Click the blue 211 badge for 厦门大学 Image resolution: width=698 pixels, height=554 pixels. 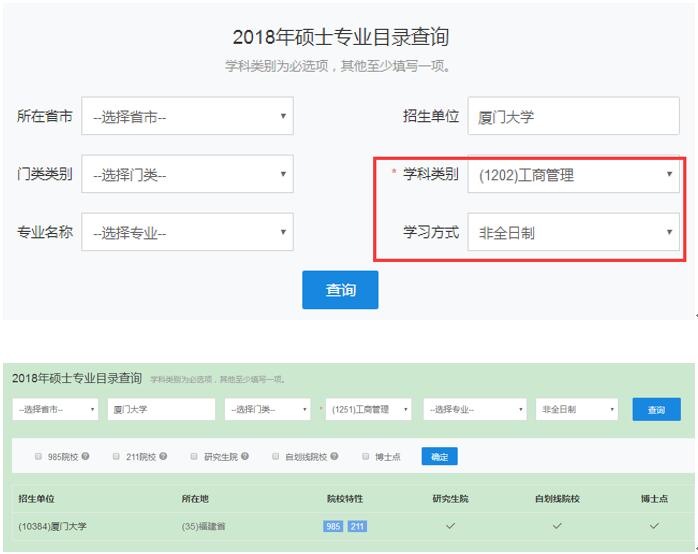tap(357, 526)
